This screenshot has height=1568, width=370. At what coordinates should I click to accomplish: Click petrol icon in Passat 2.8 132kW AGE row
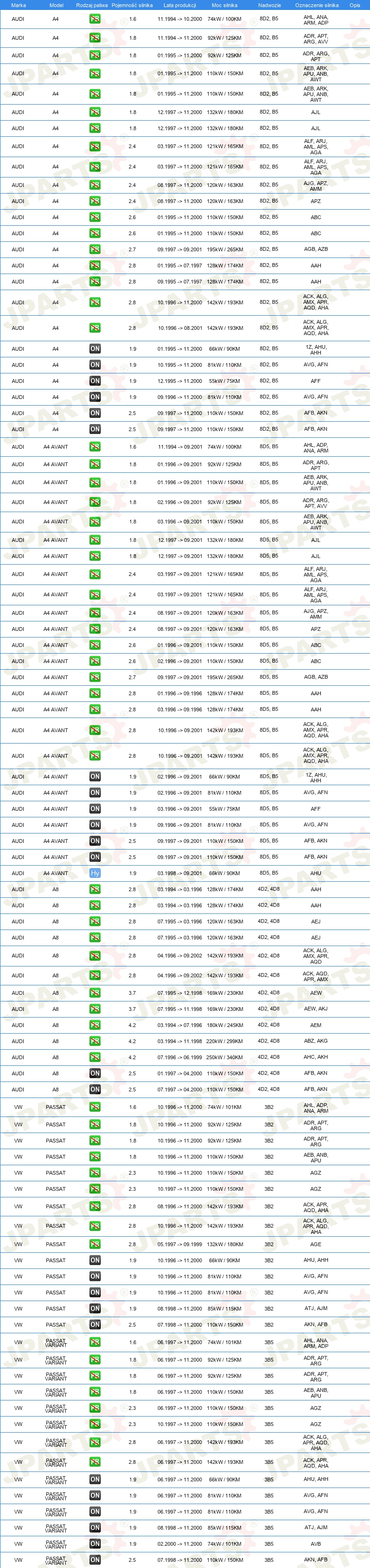click(95, 1244)
